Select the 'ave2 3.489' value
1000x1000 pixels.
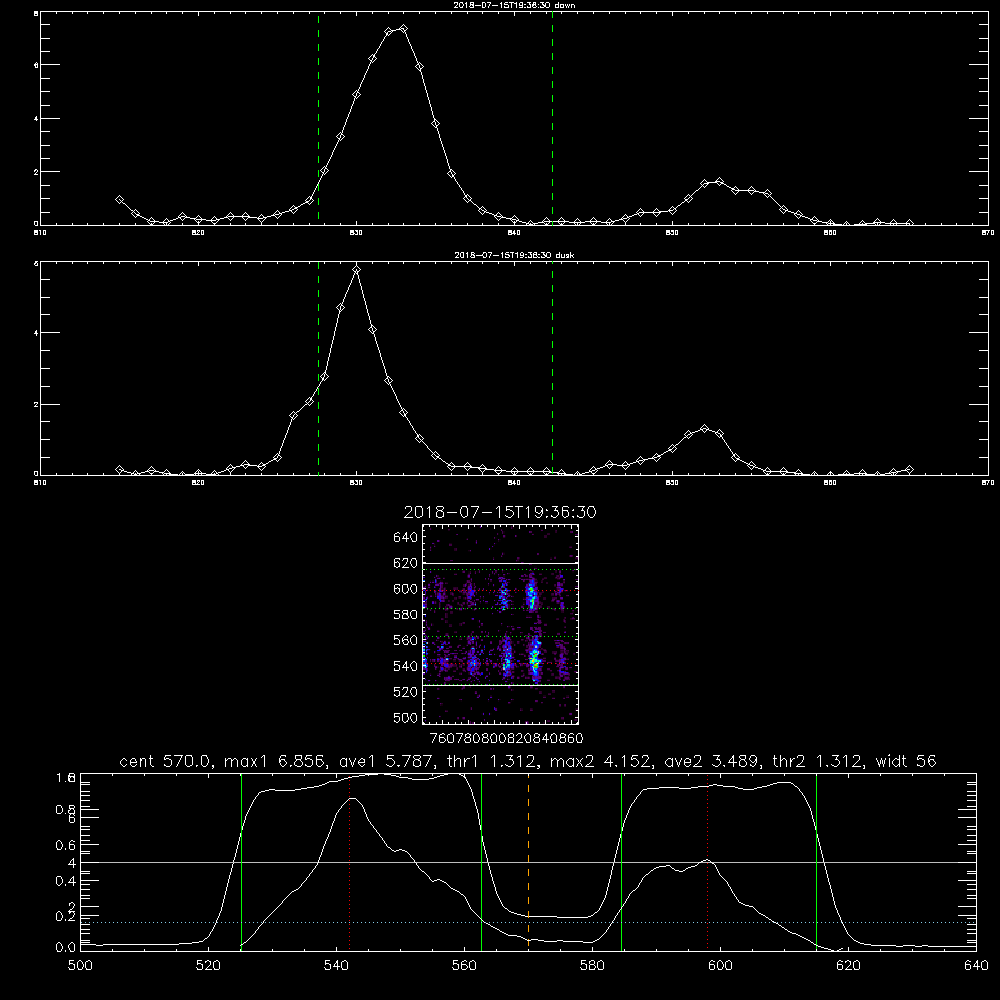712,761
